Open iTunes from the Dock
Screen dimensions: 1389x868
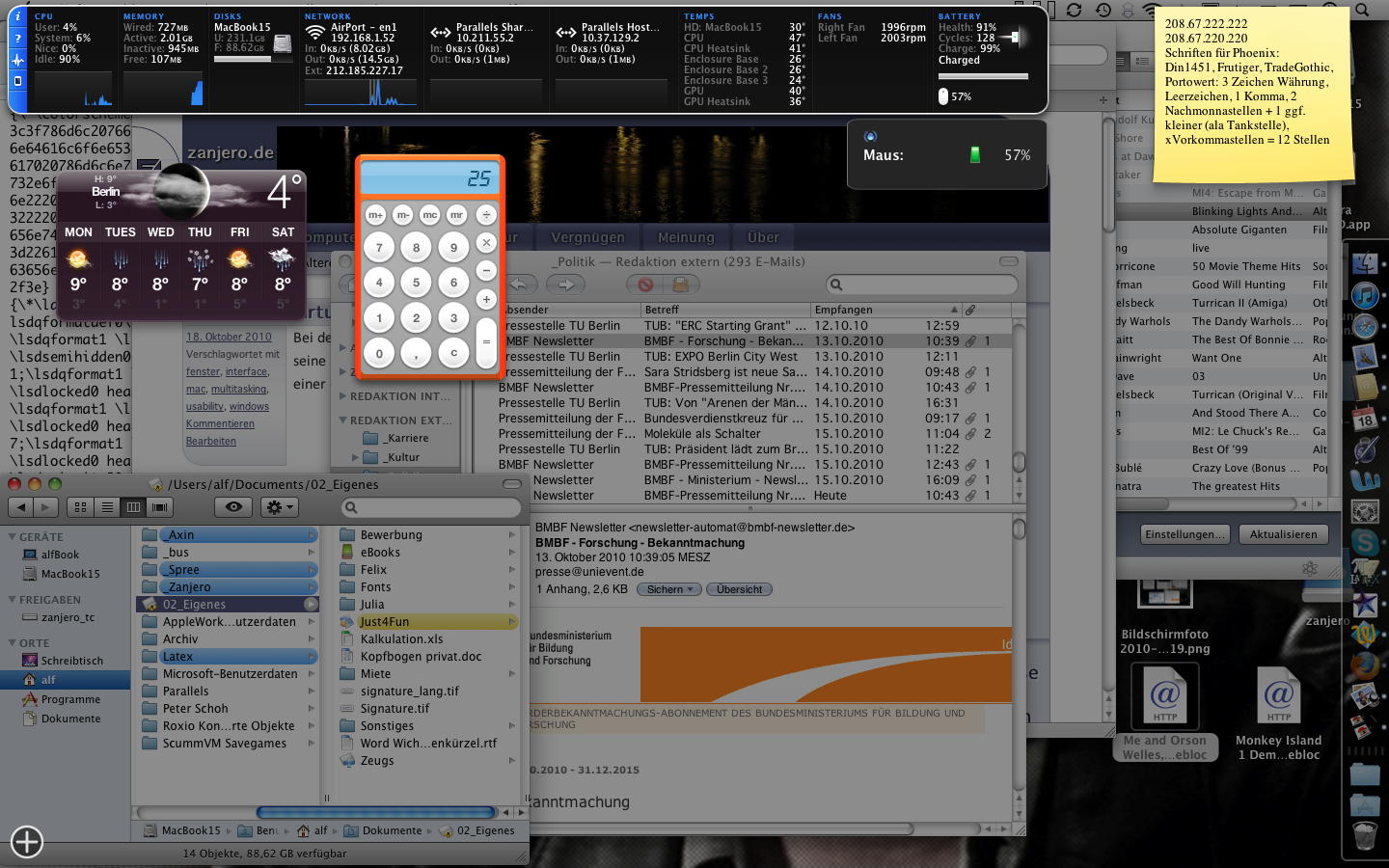pyautogui.click(x=1365, y=295)
